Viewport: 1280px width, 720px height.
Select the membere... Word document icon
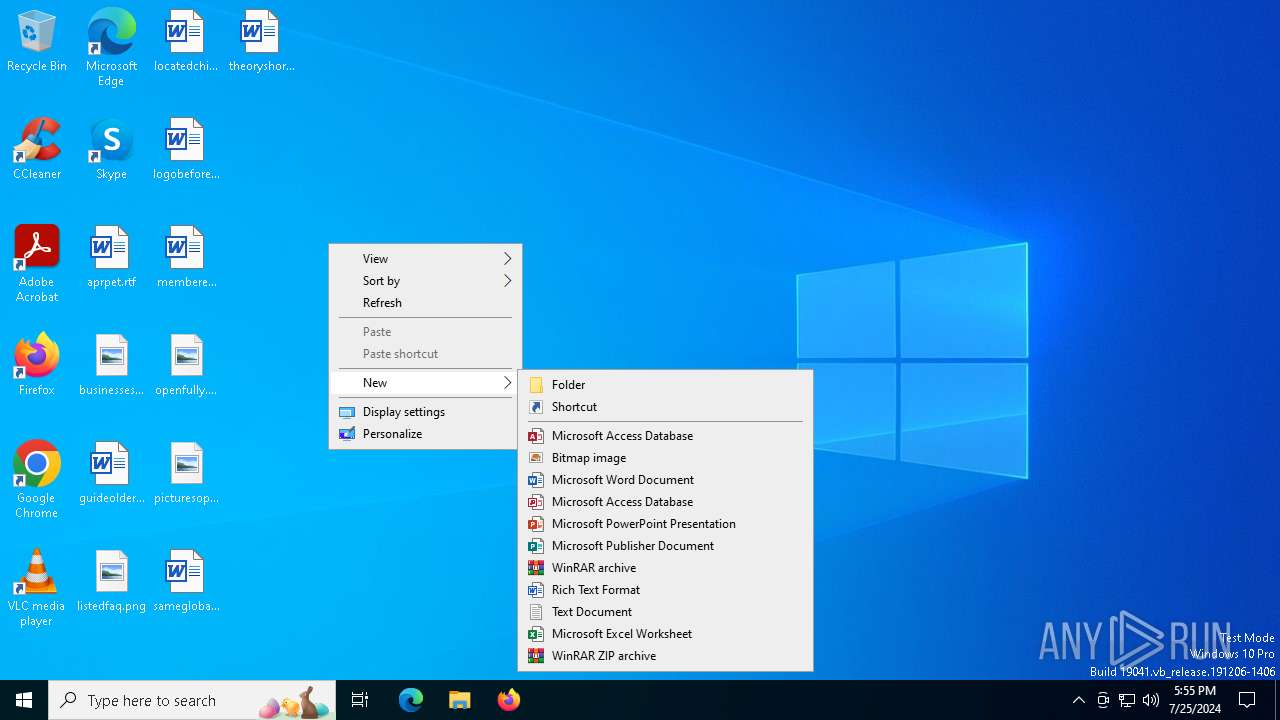coord(185,258)
